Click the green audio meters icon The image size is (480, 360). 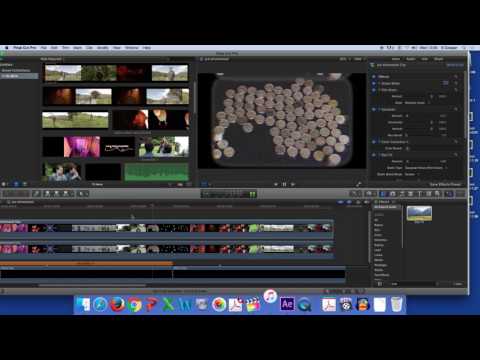tap(253, 194)
